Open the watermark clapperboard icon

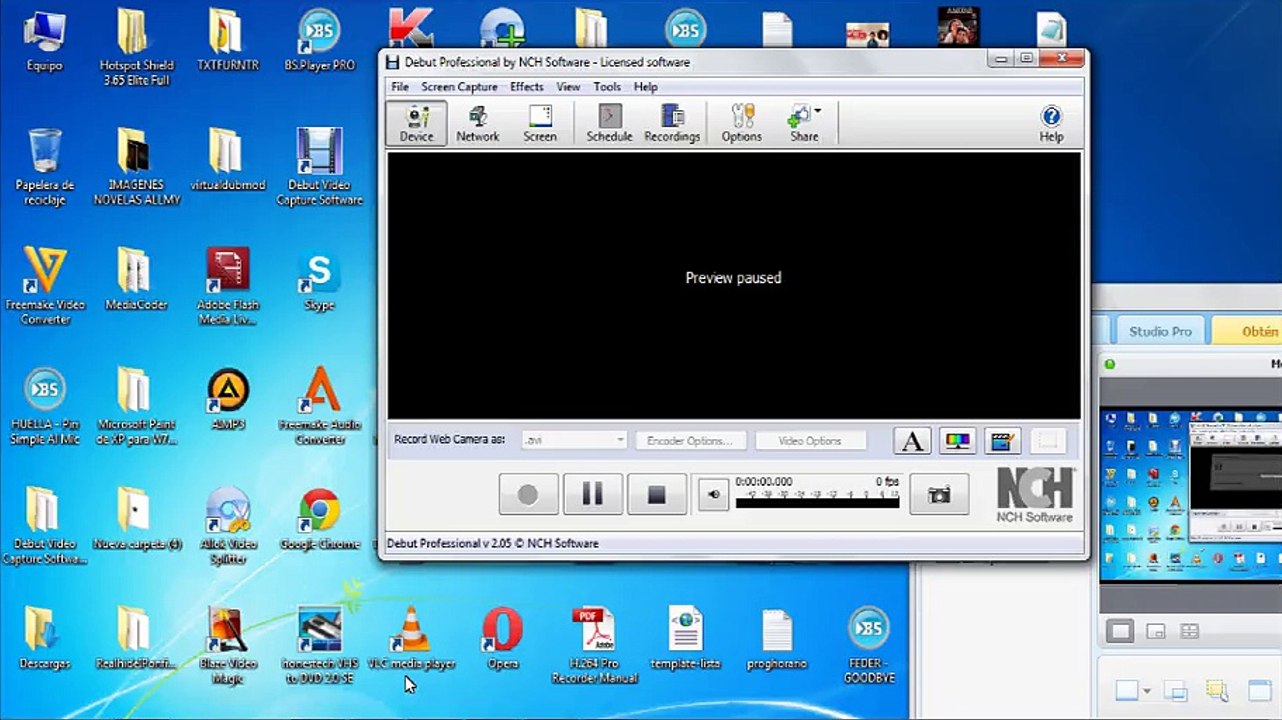(x=1002, y=441)
